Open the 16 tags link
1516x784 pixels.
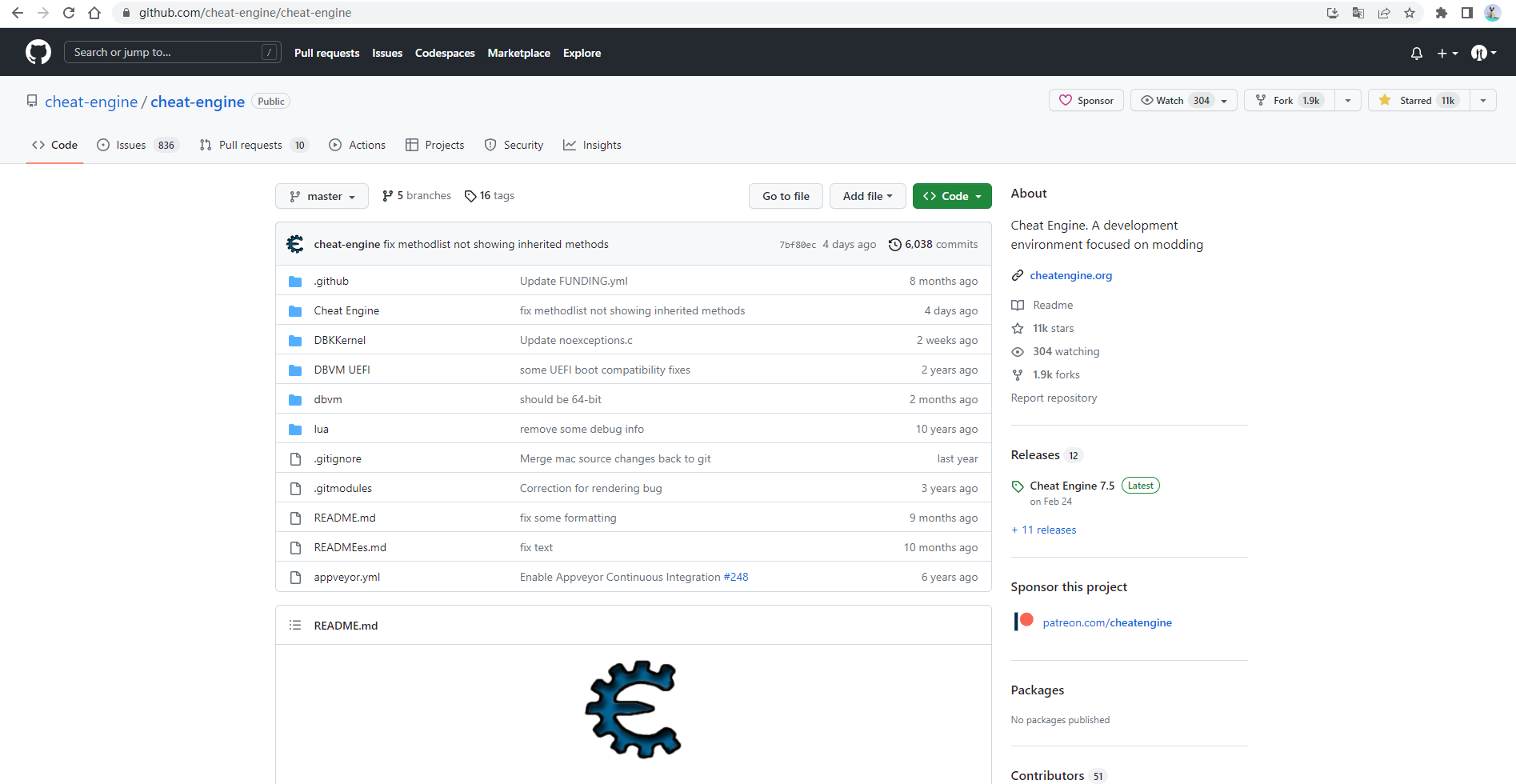[x=490, y=196]
